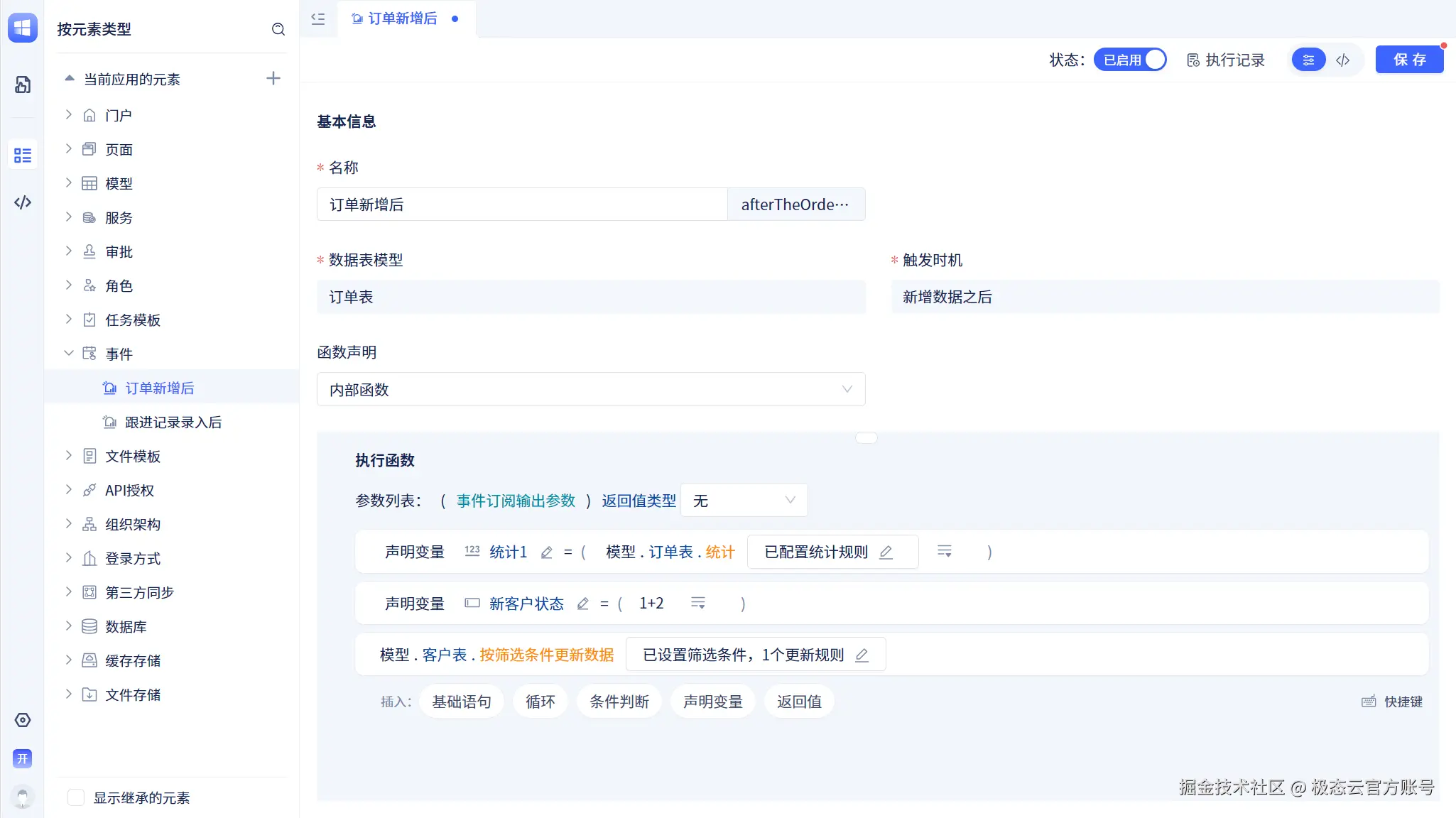Screen dimensions: 1456x818
Task: Click the 保存 button
Action: coord(1409,60)
